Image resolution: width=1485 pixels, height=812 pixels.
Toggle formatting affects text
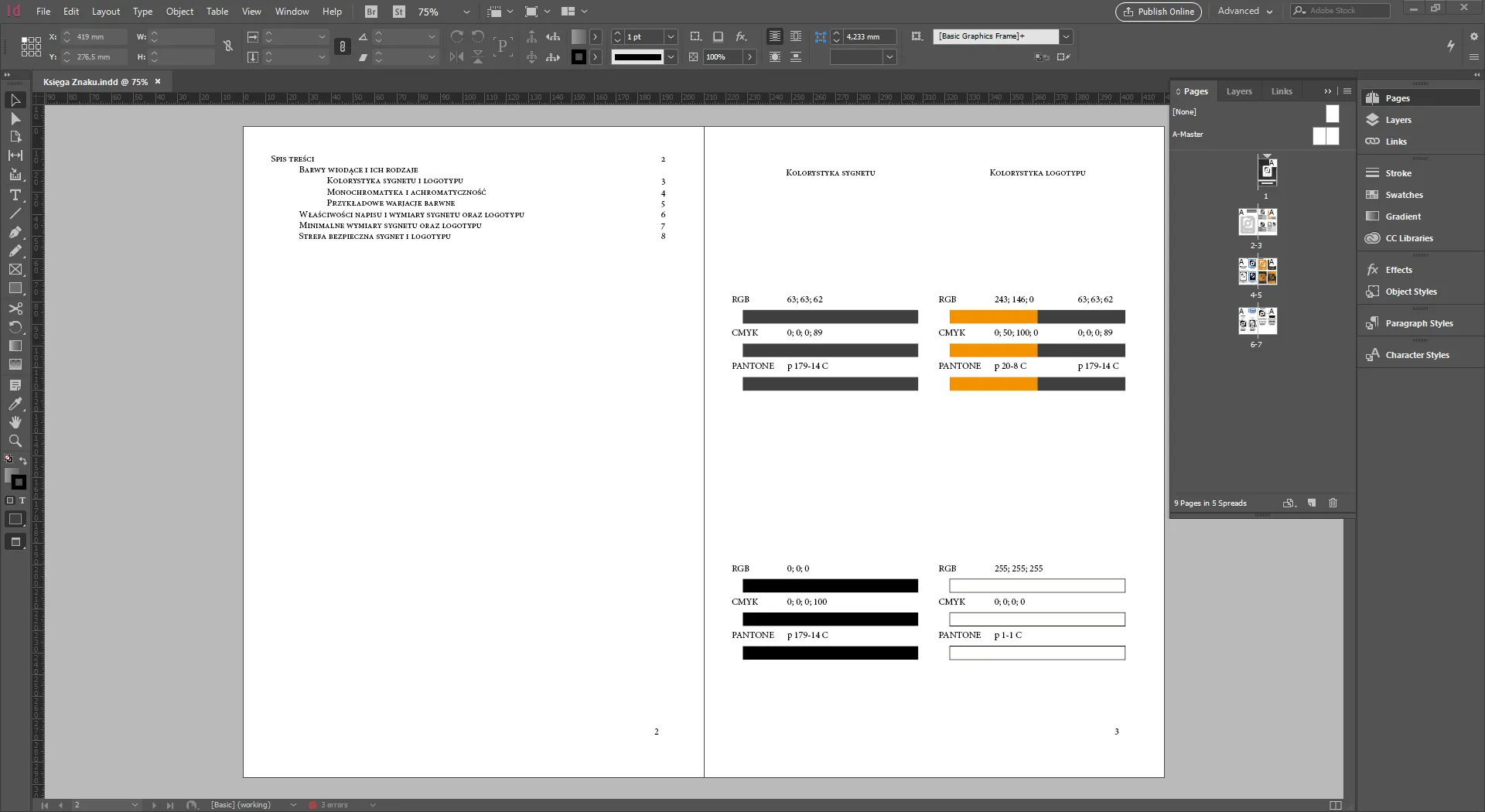coord(22,501)
